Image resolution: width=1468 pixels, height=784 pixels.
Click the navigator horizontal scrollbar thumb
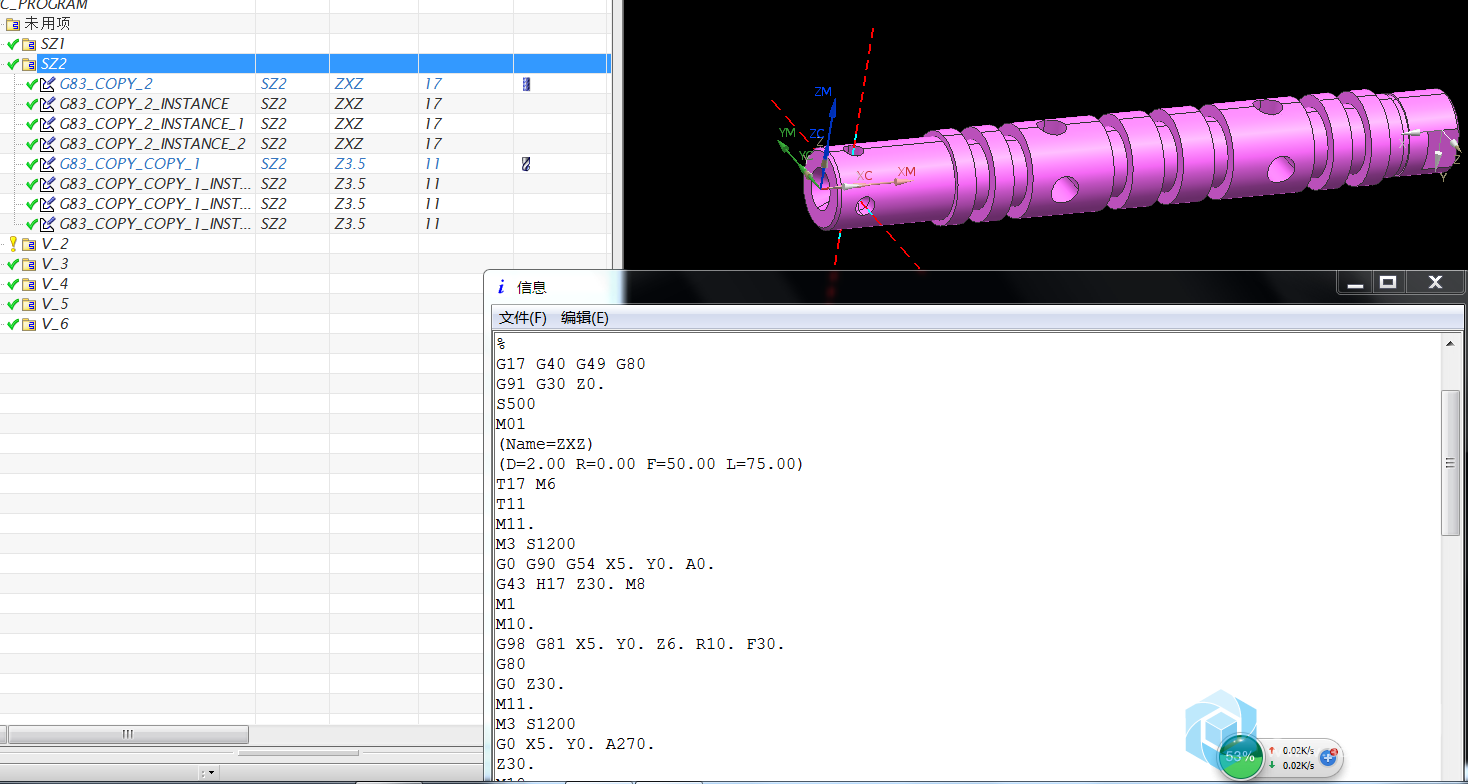[128, 734]
